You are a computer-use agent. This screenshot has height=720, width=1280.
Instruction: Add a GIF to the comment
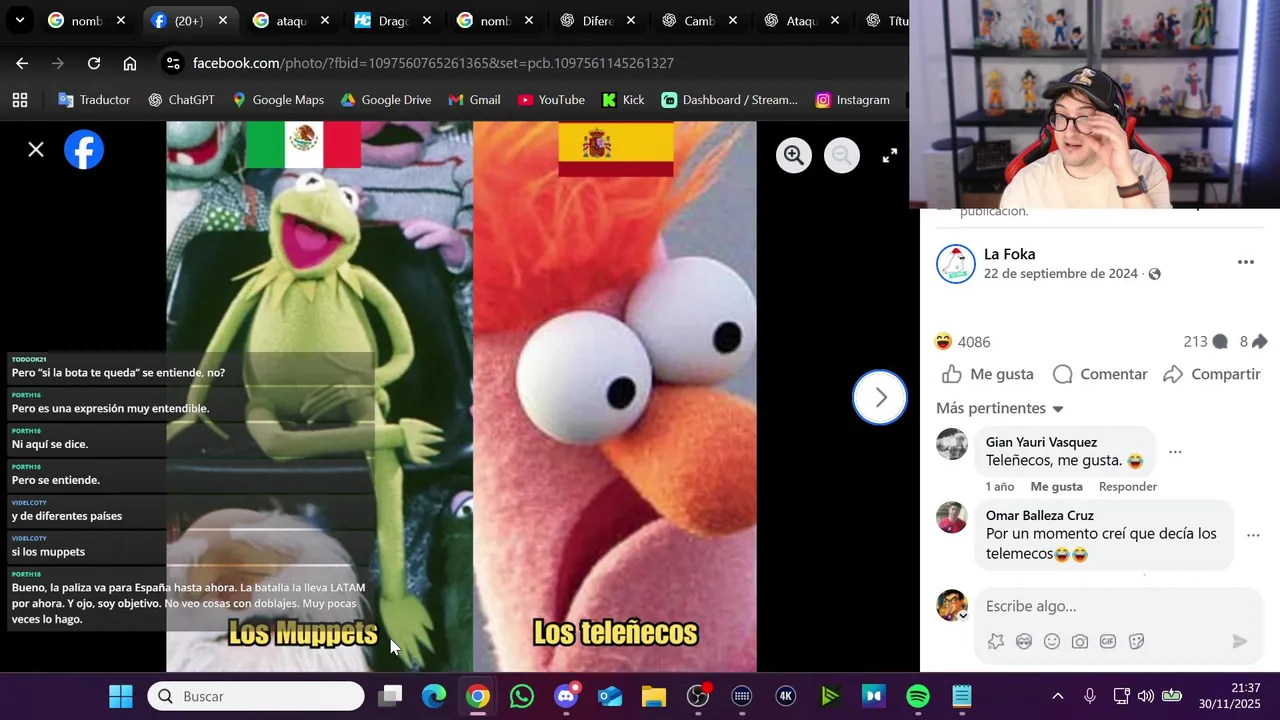(x=1108, y=642)
